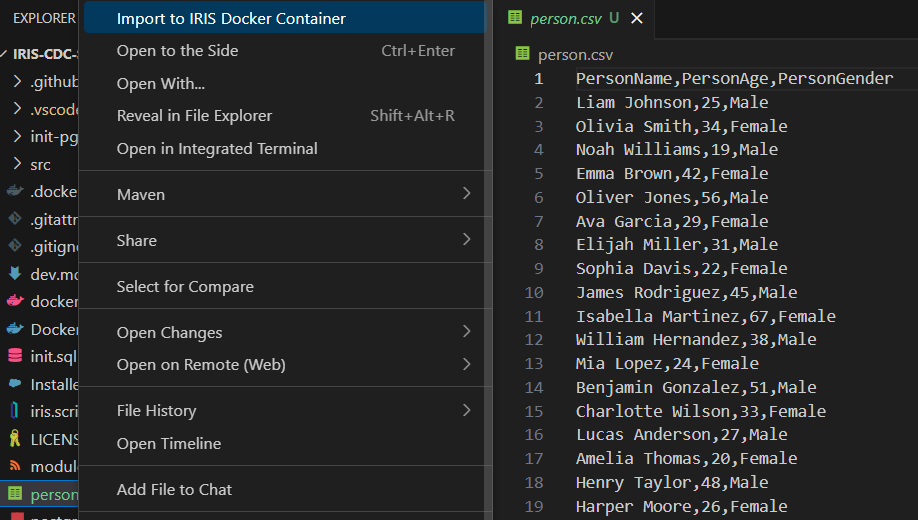Click the init.sql database file icon
Viewport: 918px width, 520px height.
tap(14, 356)
